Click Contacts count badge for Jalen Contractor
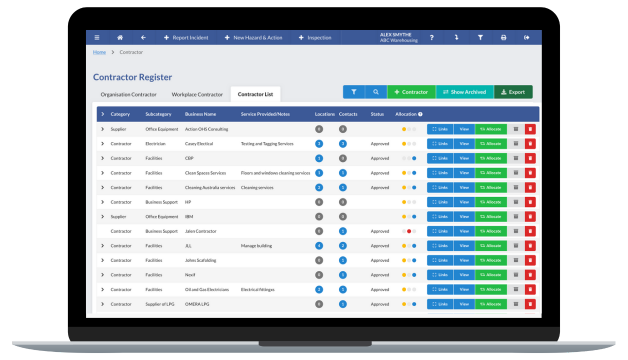This screenshot has width=628, height=360. 342,231
